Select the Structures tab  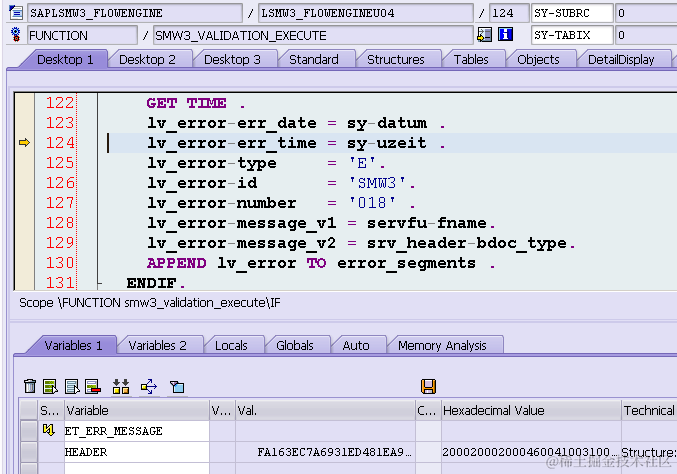point(396,60)
